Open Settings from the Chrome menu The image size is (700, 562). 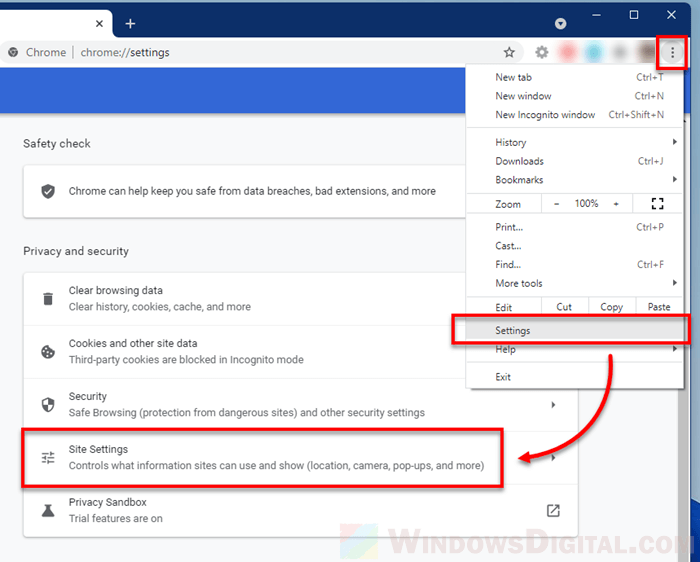pos(575,331)
